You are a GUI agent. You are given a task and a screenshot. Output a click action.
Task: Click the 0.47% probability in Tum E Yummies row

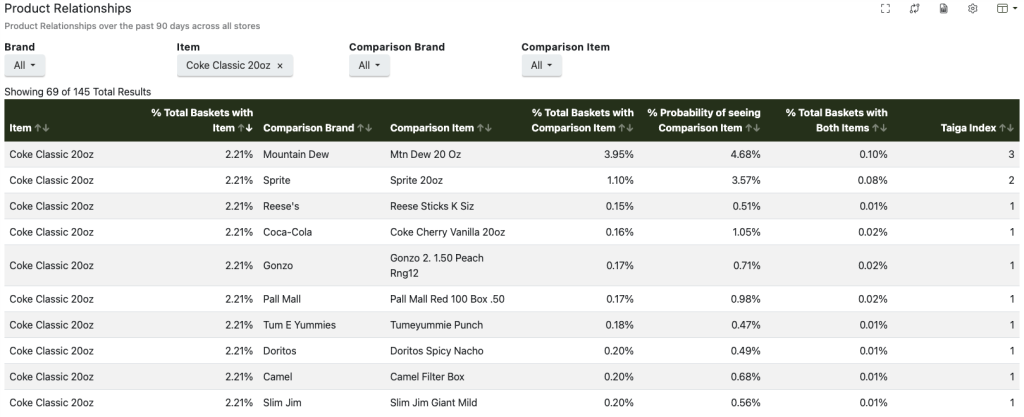(746, 325)
